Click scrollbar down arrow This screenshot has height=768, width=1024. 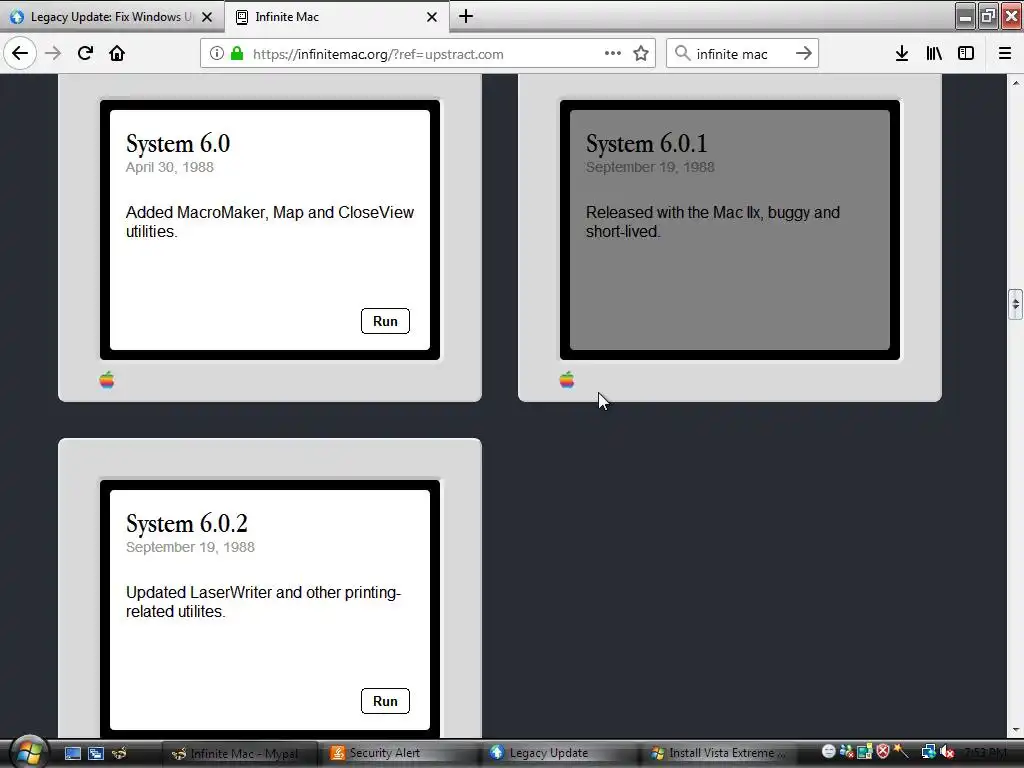click(x=1016, y=729)
